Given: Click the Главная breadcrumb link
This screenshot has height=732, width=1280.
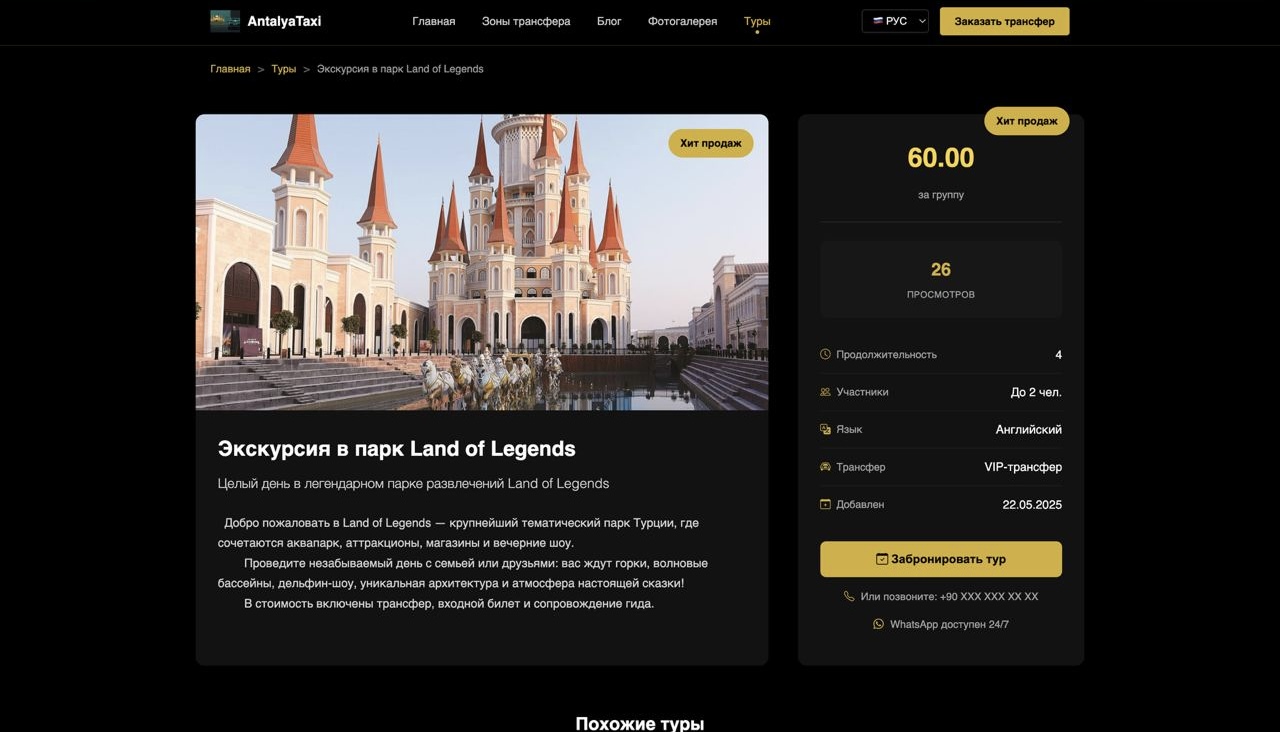Looking at the screenshot, I should [230, 69].
